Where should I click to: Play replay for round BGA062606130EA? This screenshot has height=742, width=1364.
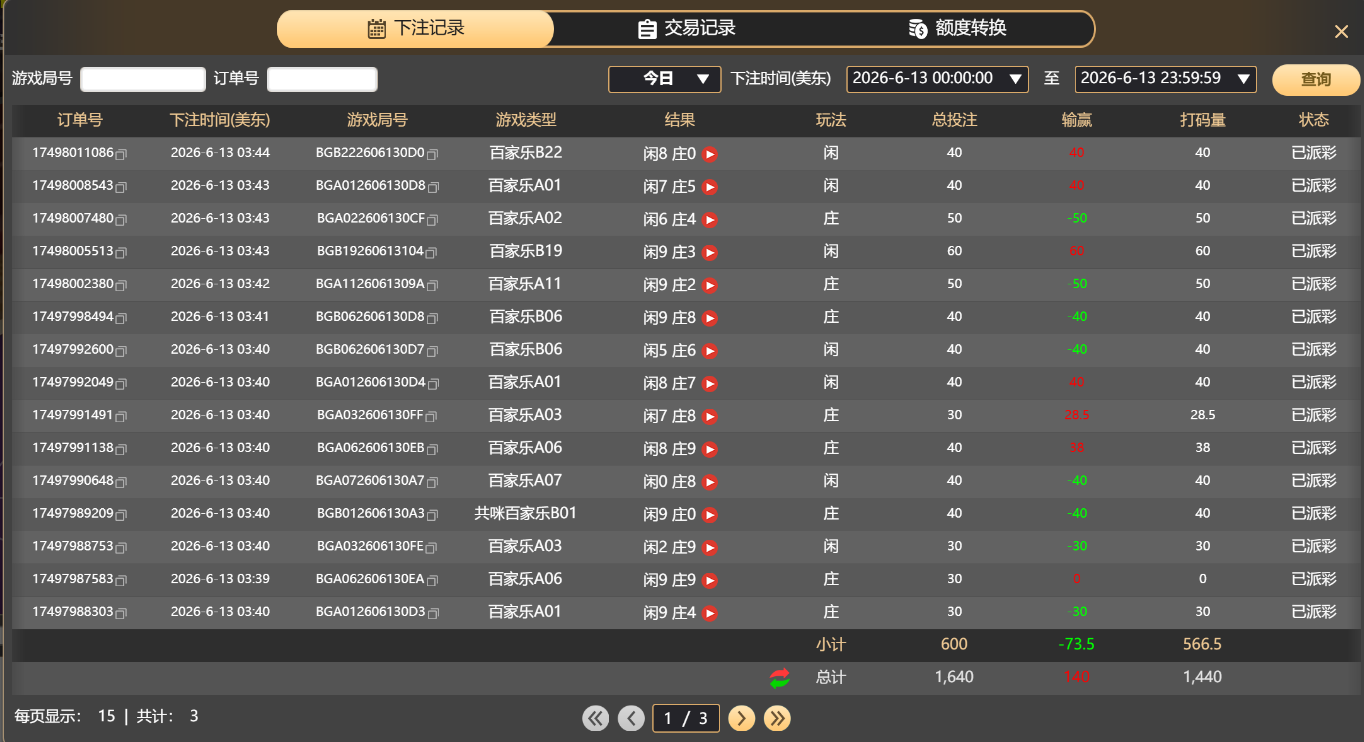(710, 581)
